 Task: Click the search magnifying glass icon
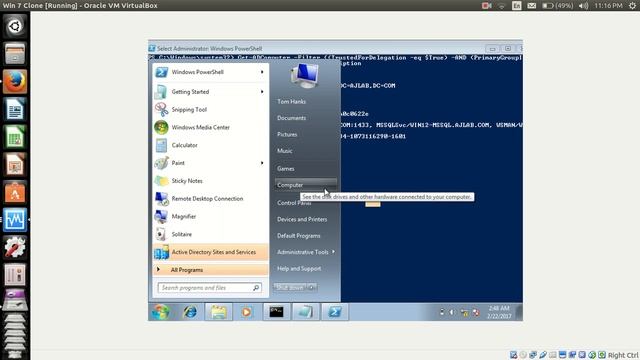256,288
